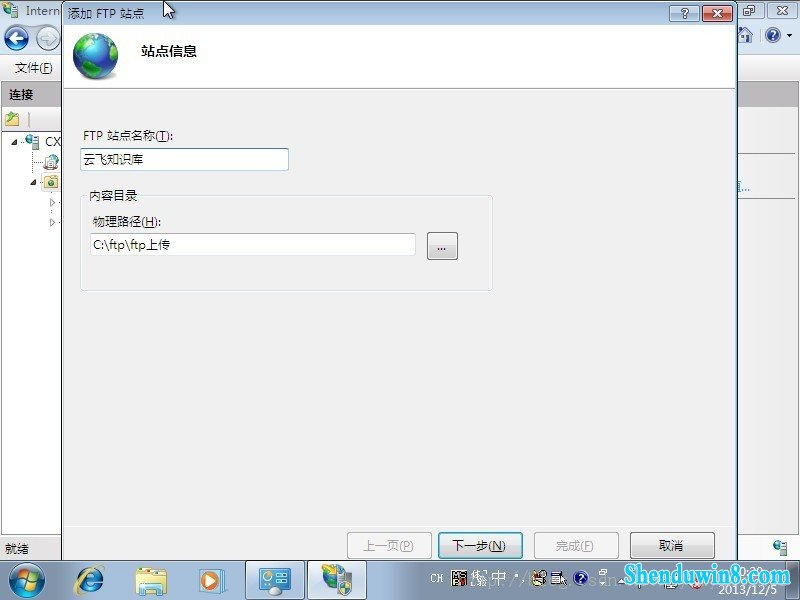The width and height of the screenshot is (800, 600).
Task: Click the connections toolbar folder icon
Action: click(x=12, y=119)
